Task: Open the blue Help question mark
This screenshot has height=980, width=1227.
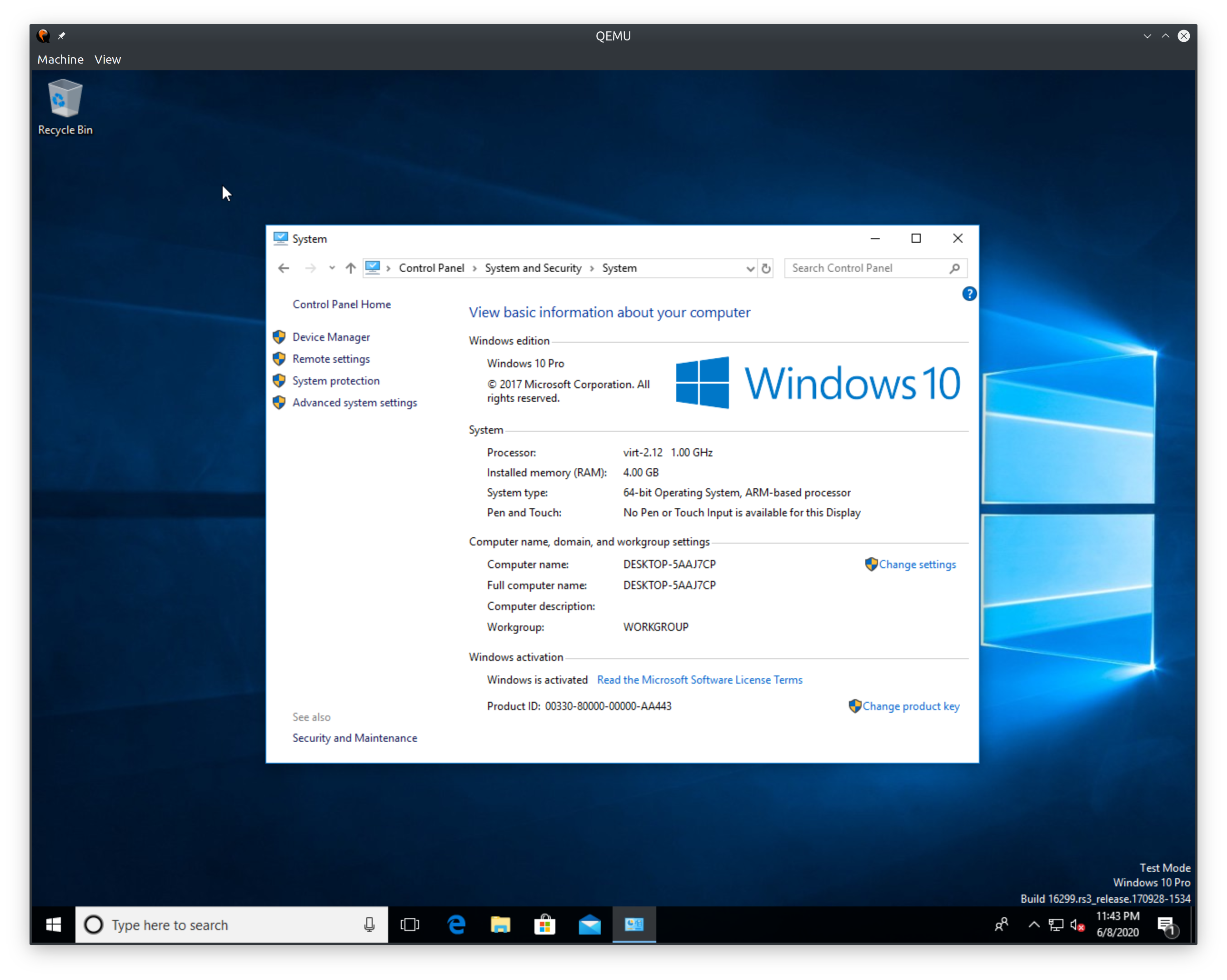Action: coord(969,294)
